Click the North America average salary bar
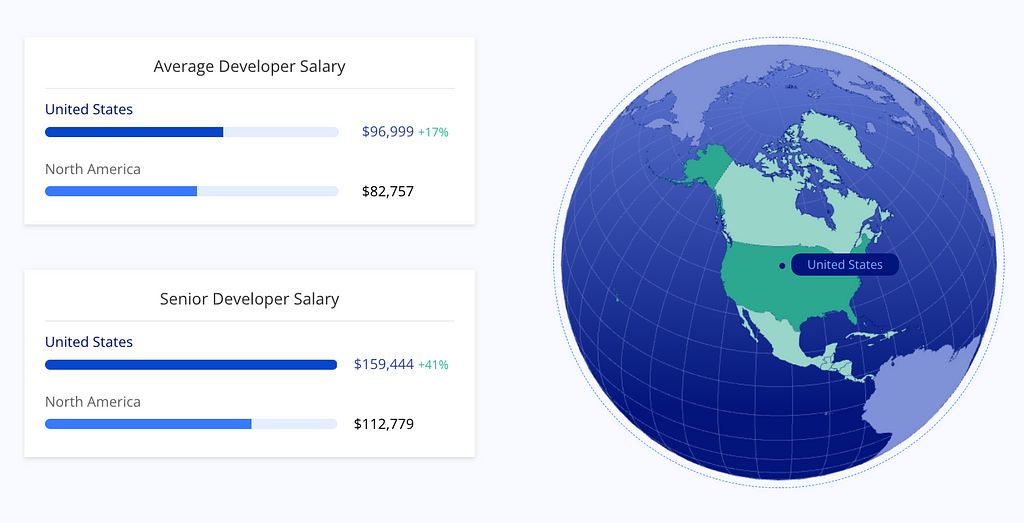This screenshot has height=523, width=1024. pyautogui.click(x=191, y=191)
